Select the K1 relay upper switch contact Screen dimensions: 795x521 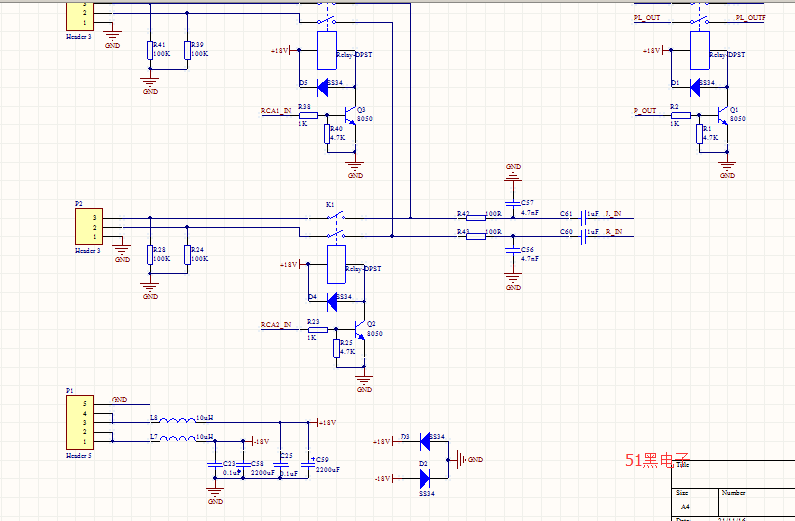coord(336,216)
